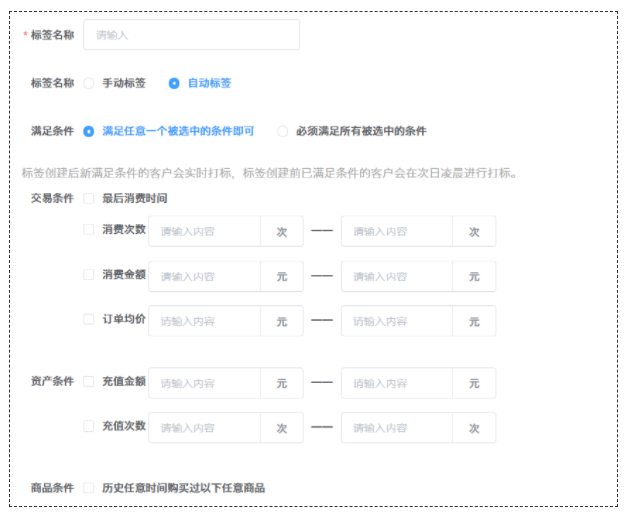Toggle the 订单均价 checkbox
628x515 pixels.
[x=89, y=320]
